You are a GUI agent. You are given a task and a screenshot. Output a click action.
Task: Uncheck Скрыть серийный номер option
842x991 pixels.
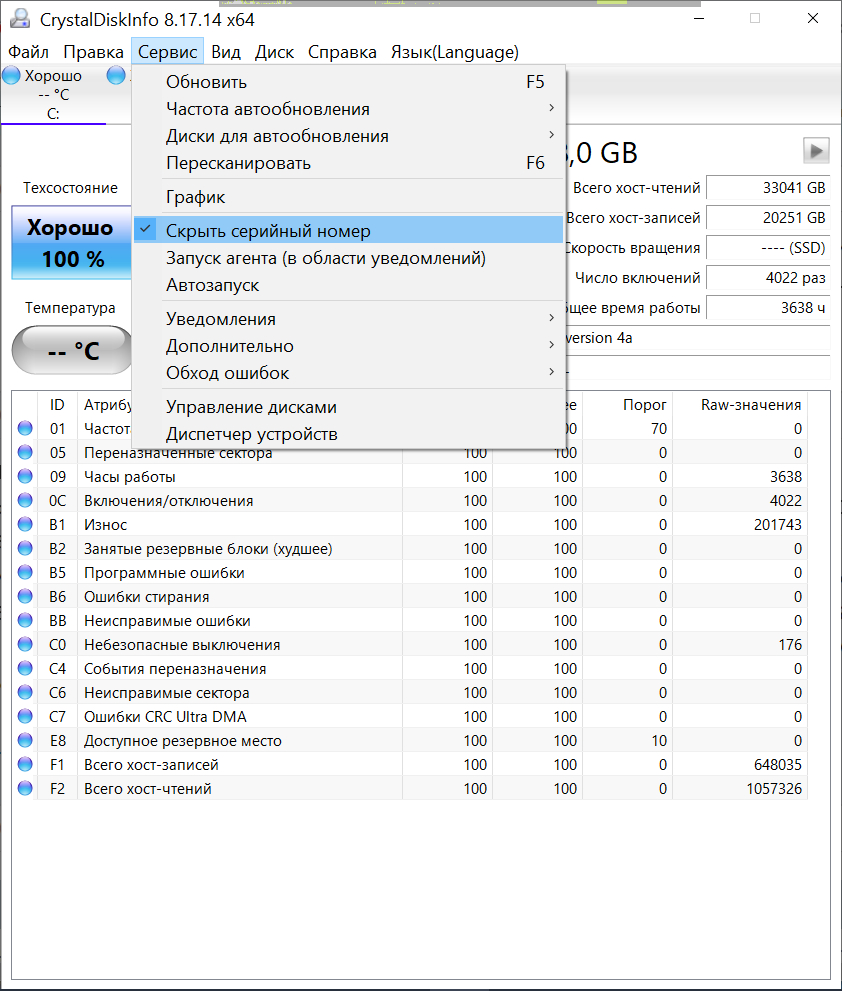click(x=348, y=231)
